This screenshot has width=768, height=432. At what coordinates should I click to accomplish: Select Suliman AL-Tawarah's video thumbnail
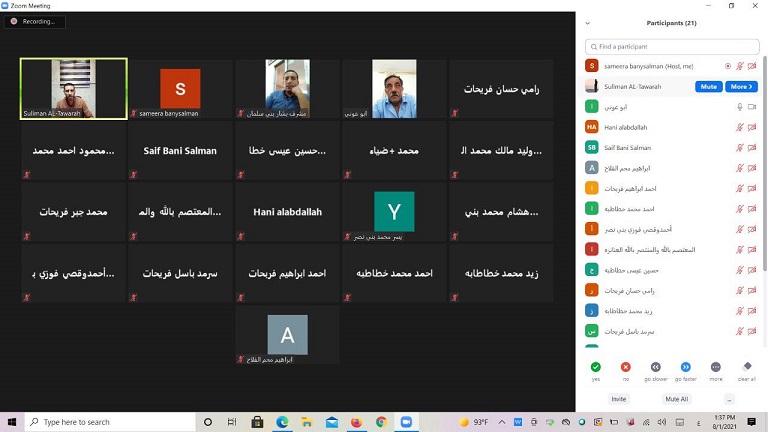coord(74,89)
